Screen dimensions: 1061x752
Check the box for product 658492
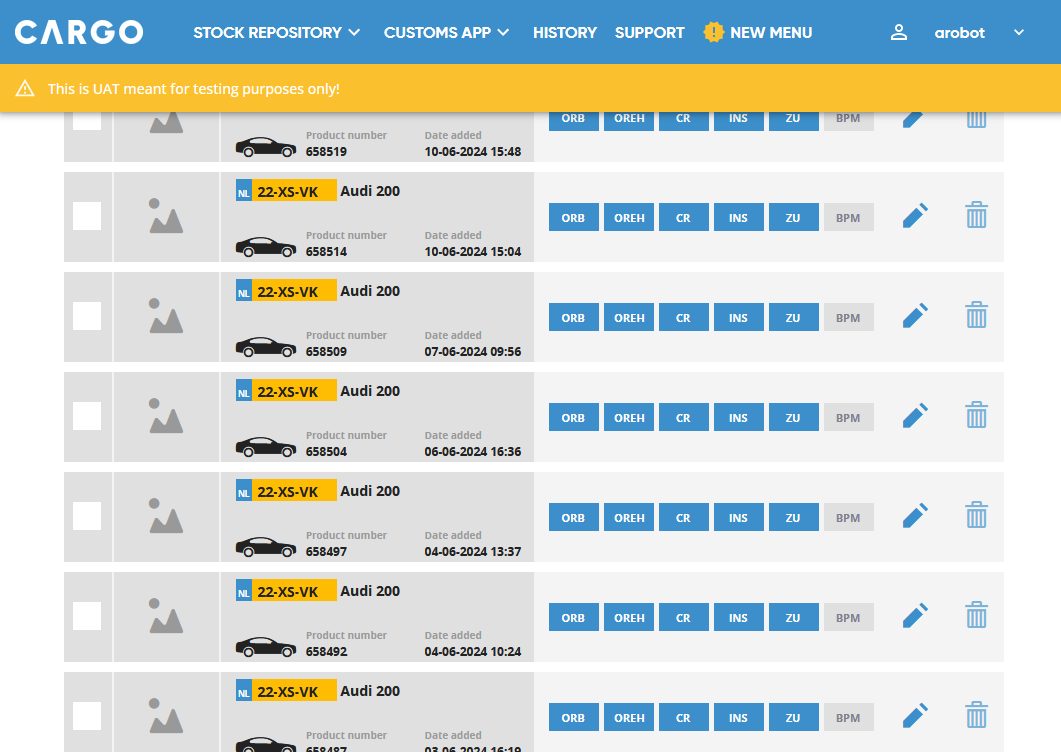click(x=87, y=616)
